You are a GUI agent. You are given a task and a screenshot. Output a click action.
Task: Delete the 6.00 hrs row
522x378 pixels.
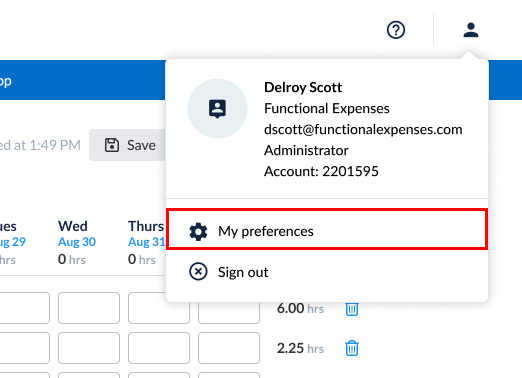352,309
